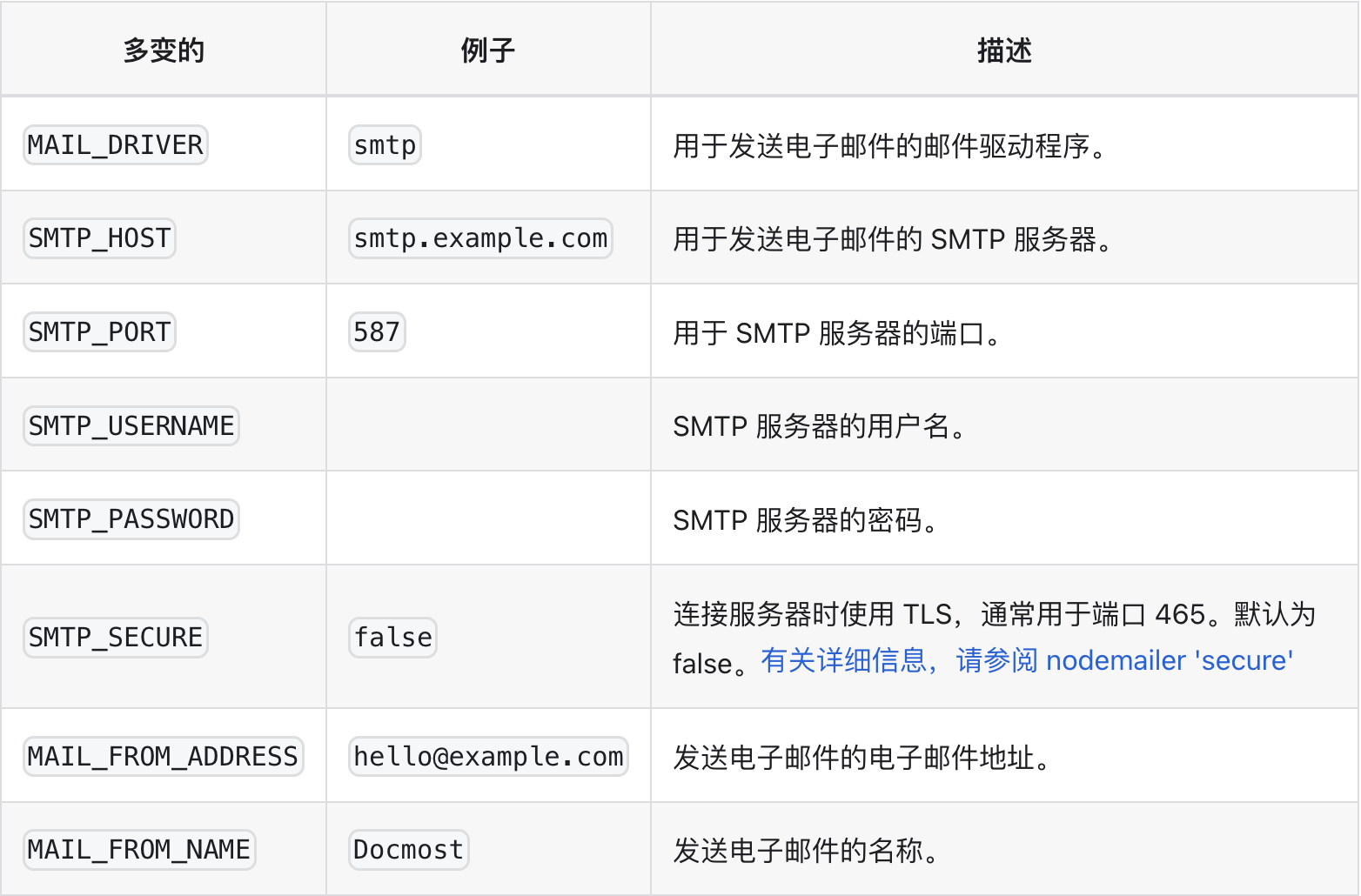Click description 发送电子邮件的电子邮件地址
The height and width of the screenshot is (896, 1361).
coord(862,757)
